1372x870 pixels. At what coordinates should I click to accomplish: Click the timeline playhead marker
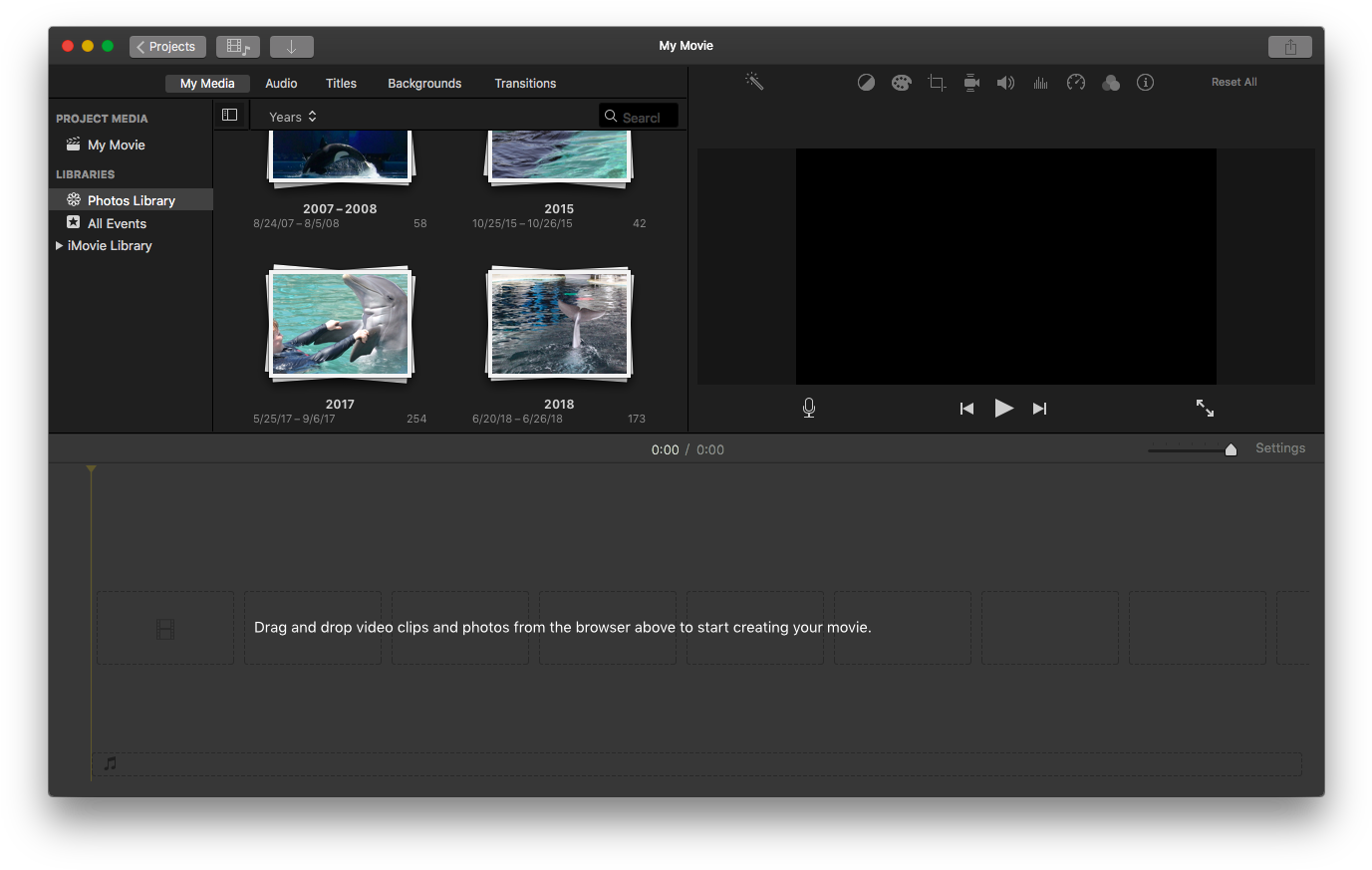click(x=91, y=468)
